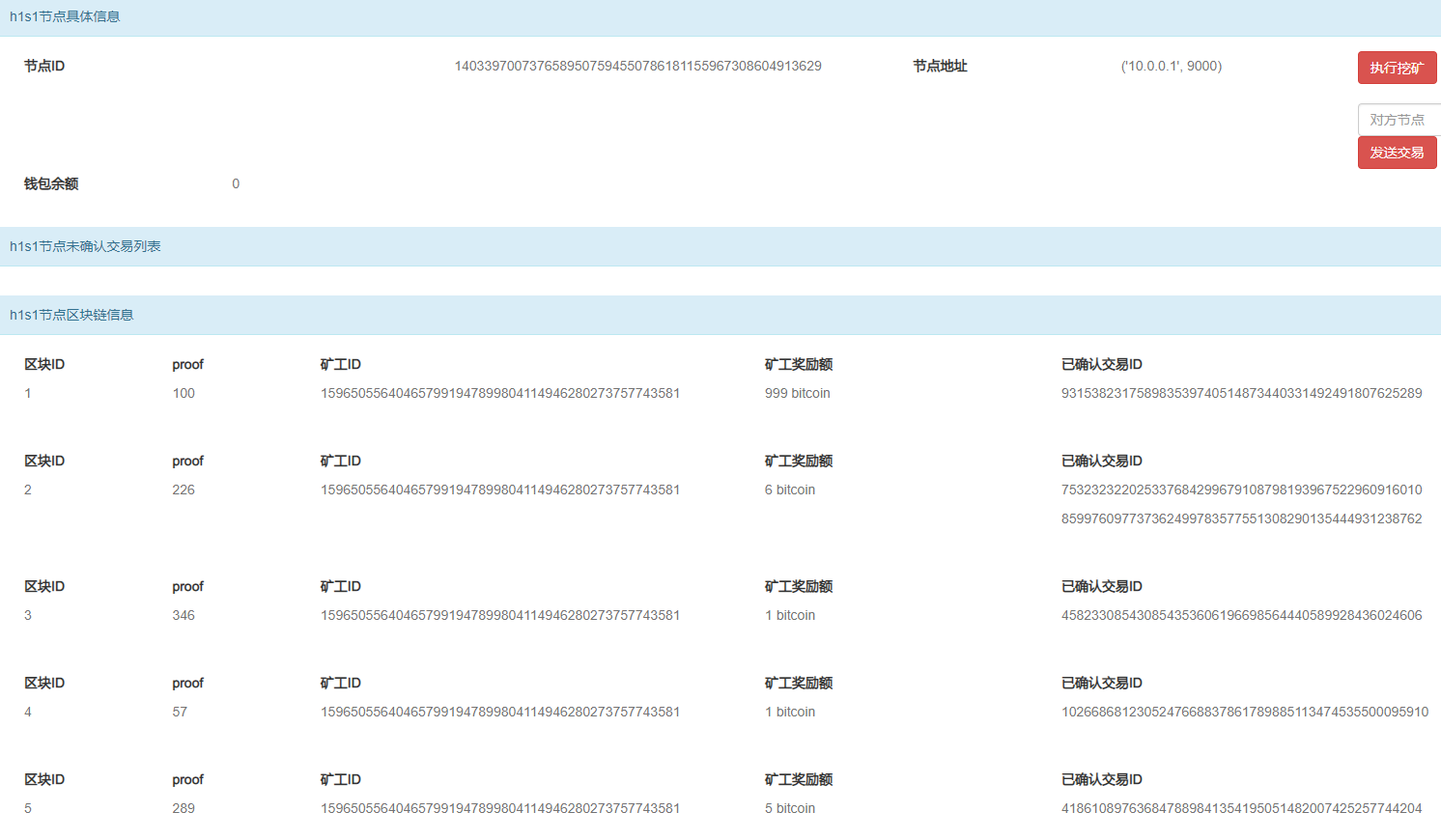Select transaction ID starting with 41861089
The width and height of the screenshot is (1441, 840).
(1242, 808)
